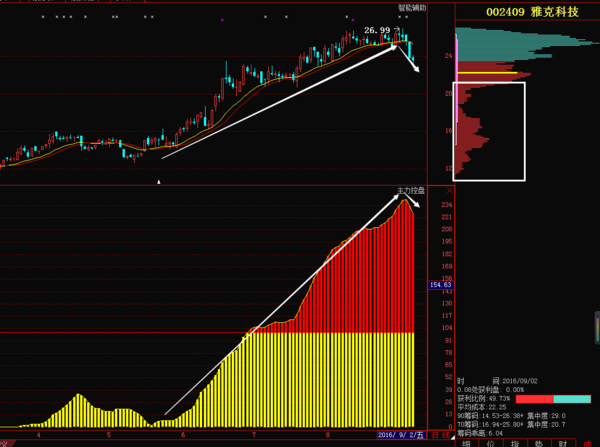Click month 5 on the time axis
Viewport: 600px width, 447px height.
(109, 435)
